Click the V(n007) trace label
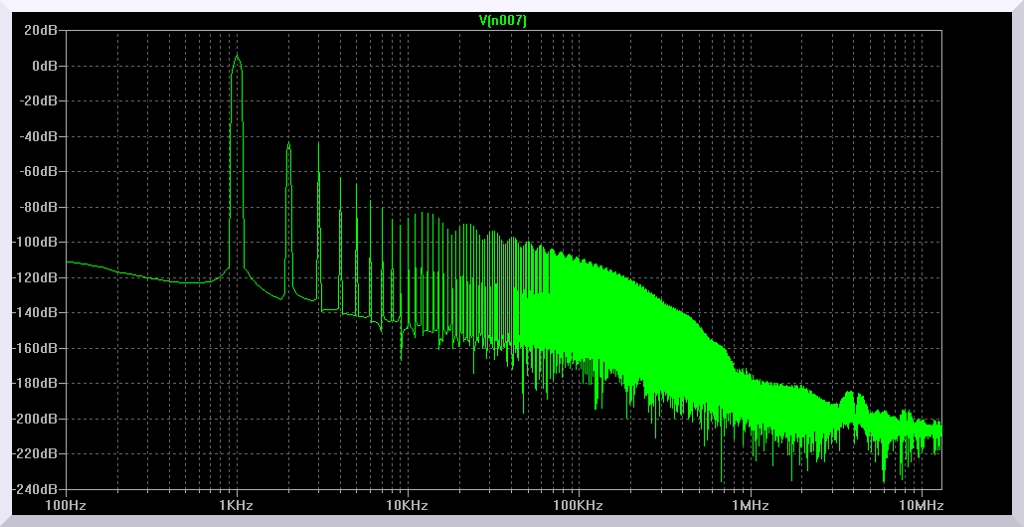This screenshot has height=527, width=1024. click(503, 20)
